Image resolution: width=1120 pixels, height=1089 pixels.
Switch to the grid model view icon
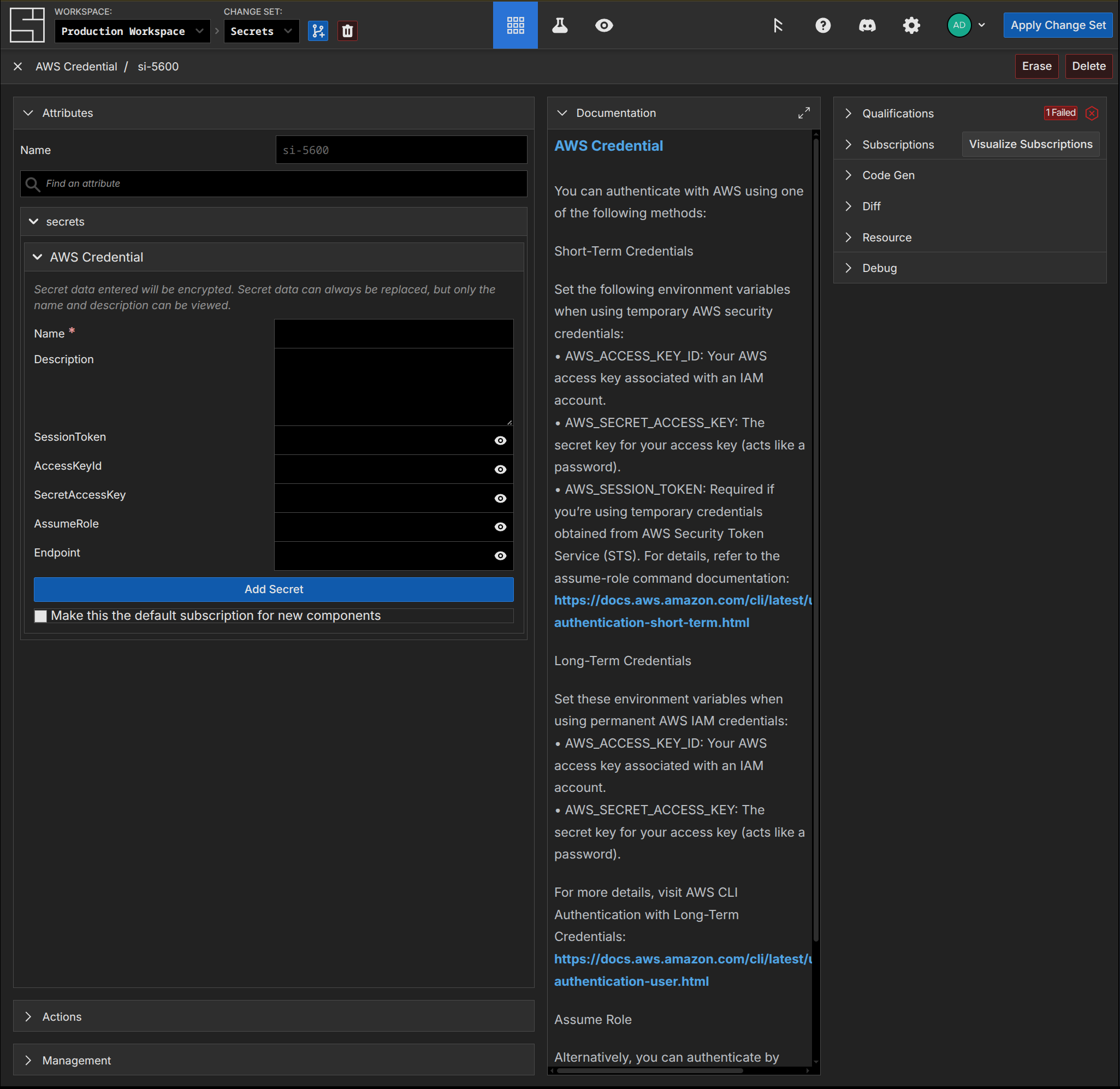(x=515, y=25)
